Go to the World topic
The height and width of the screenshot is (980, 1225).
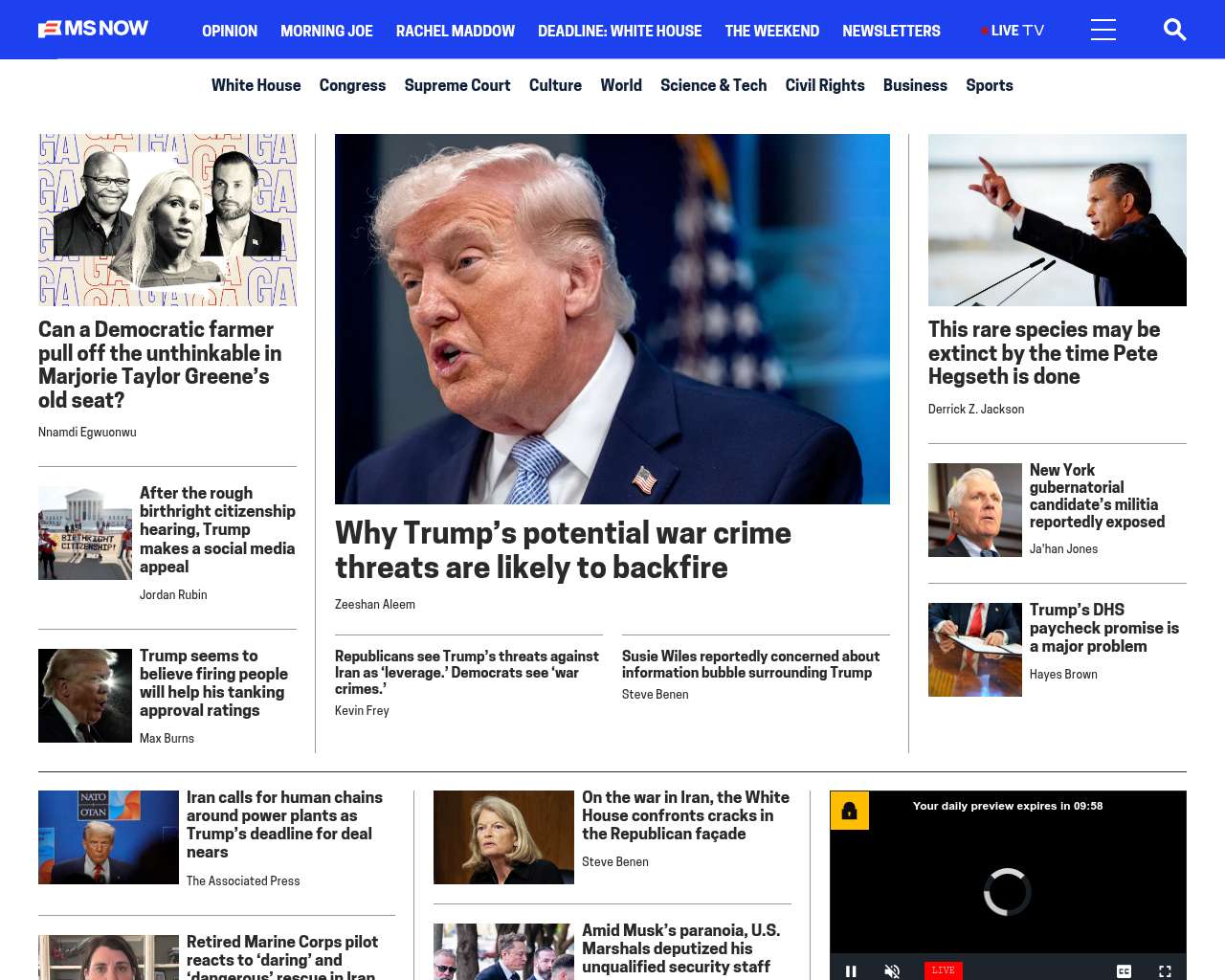621,85
